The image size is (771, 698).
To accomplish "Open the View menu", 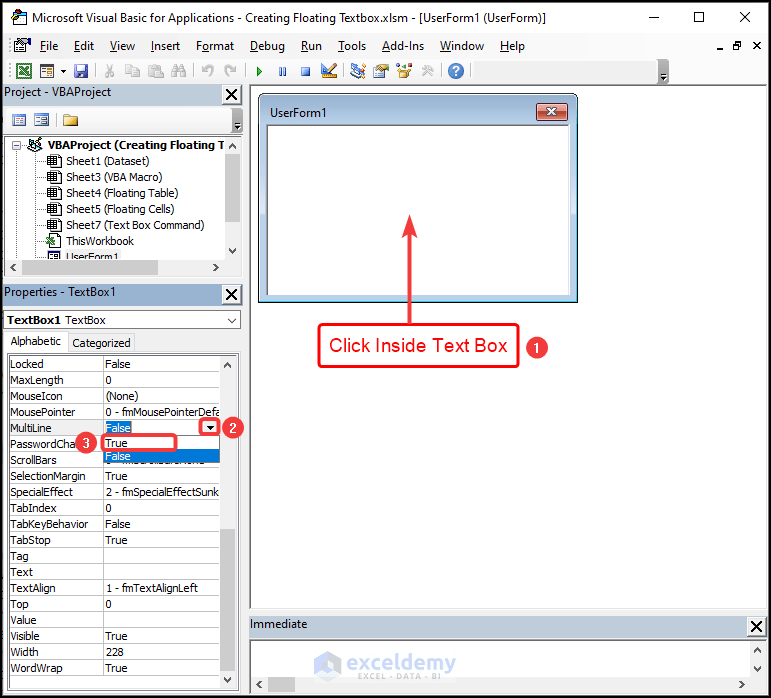I will [x=122, y=46].
